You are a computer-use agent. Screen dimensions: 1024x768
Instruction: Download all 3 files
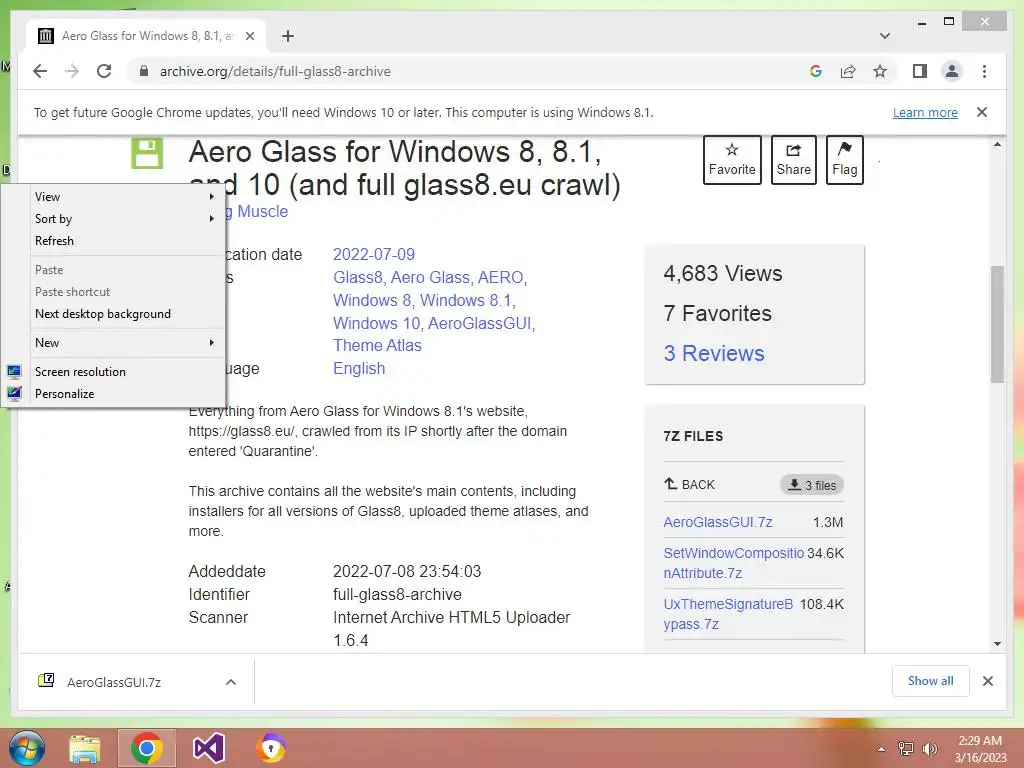[x=812, y=485]
